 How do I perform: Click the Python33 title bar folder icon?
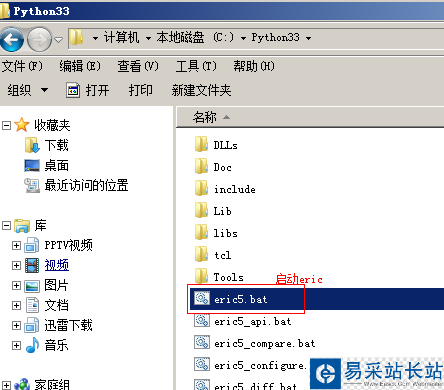5,11
